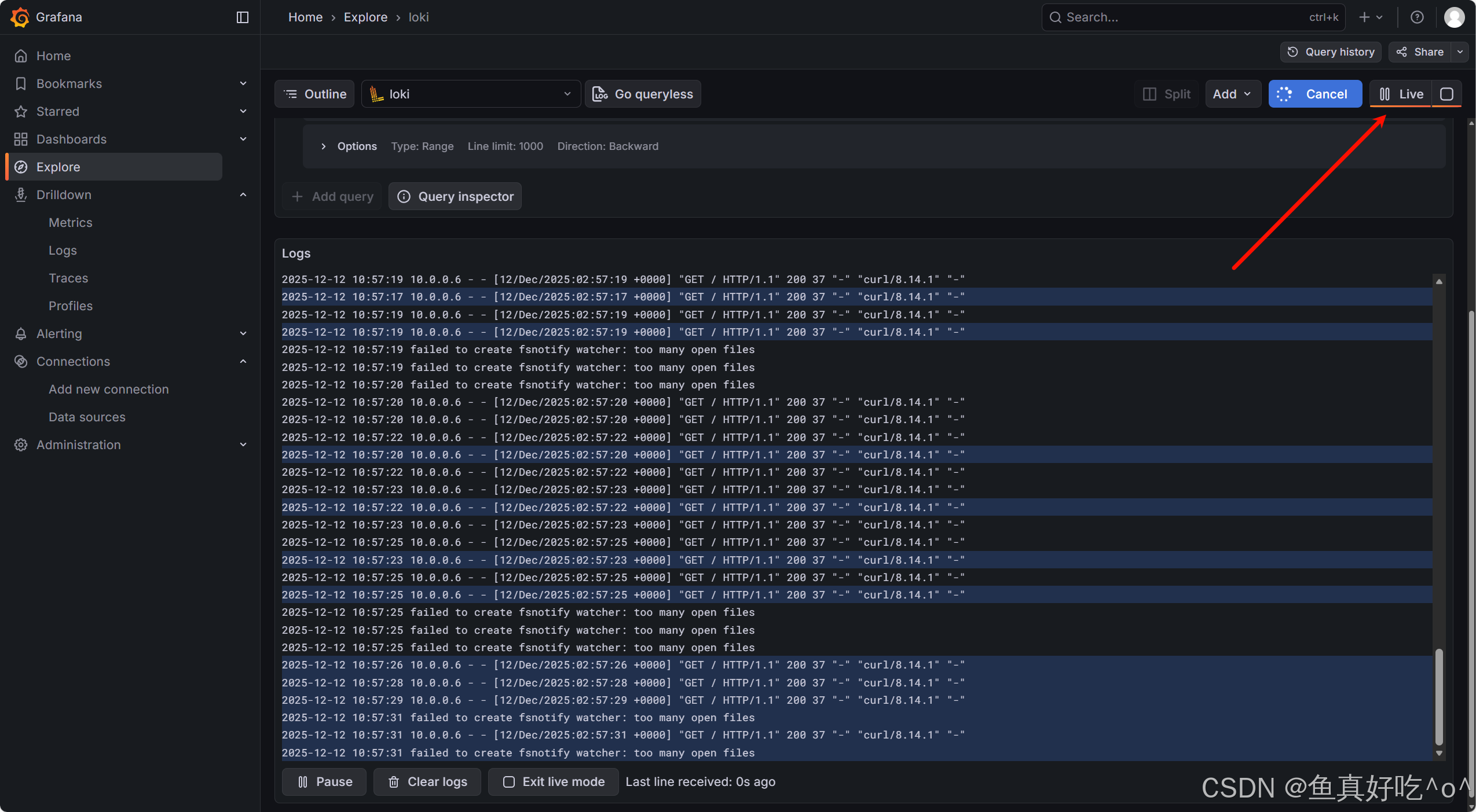Collapse the sidebar with the dock icon

[x=243, y=17]
